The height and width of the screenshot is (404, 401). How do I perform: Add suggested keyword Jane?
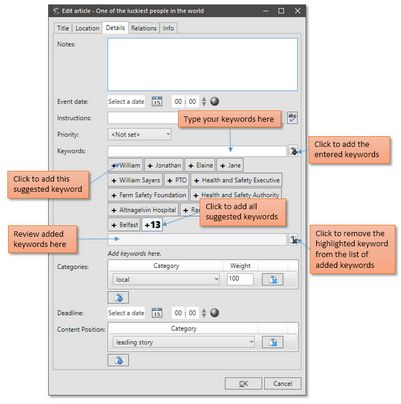(x=230, y=165)
